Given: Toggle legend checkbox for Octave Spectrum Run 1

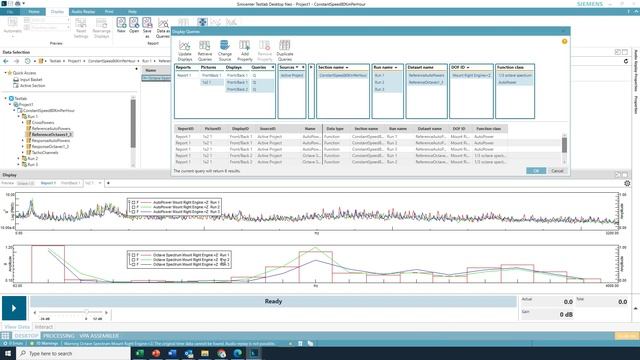Looking at the screenshot, I should (133, 255).
